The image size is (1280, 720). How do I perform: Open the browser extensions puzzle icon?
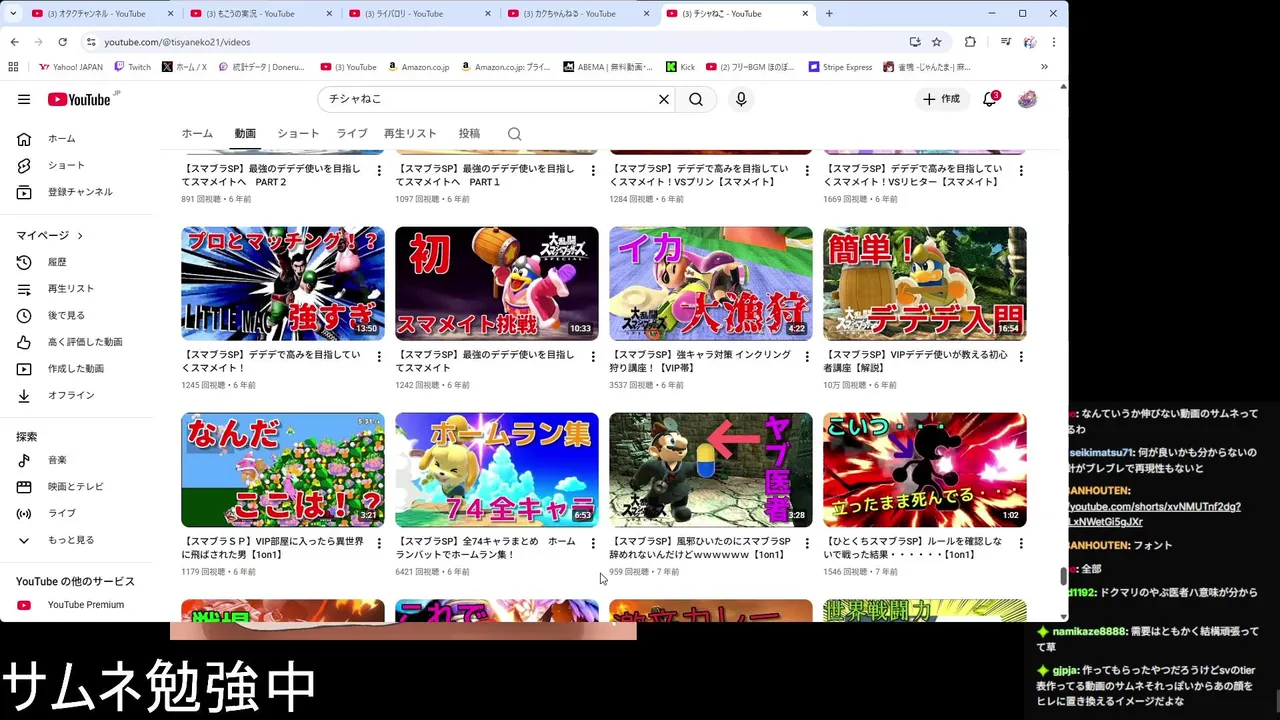(970, 42)
